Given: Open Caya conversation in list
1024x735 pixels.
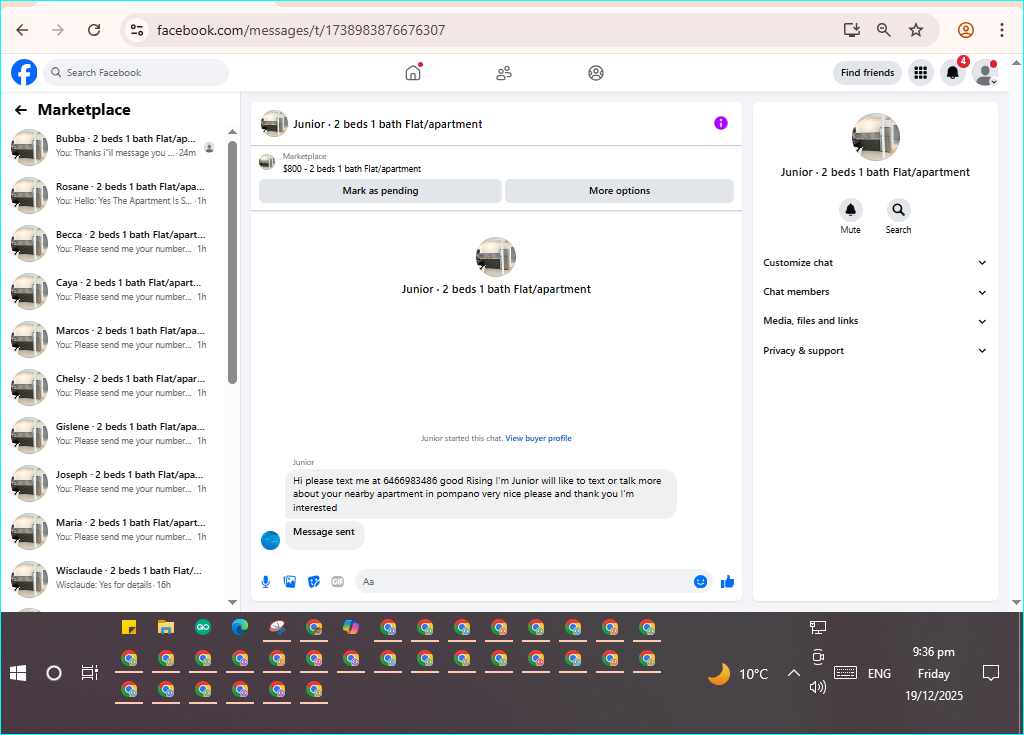Looking at the screenshot, I should (x=112, y=290).
